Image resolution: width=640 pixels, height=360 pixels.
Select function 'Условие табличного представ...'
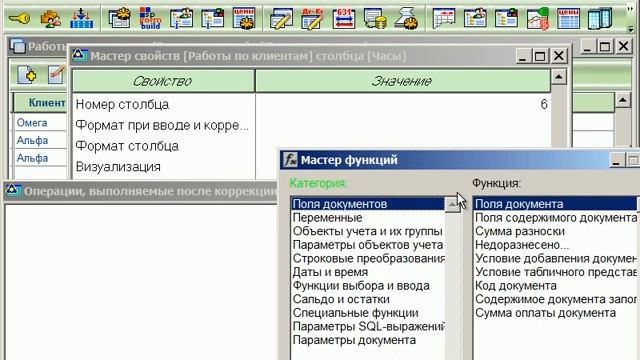click(556, 272)
